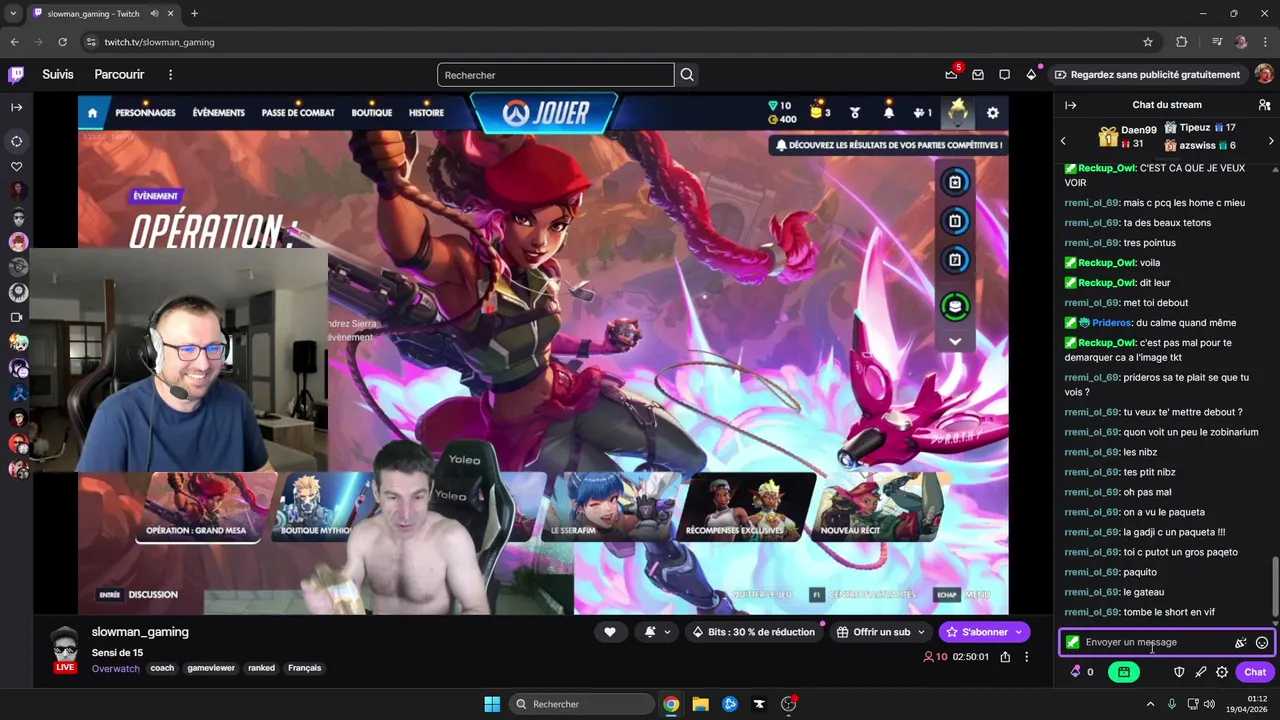The width and height of the screenshot is (1280, 720).
Task: Collapse the chat panel arrow
Action: tap(1070, 105)
